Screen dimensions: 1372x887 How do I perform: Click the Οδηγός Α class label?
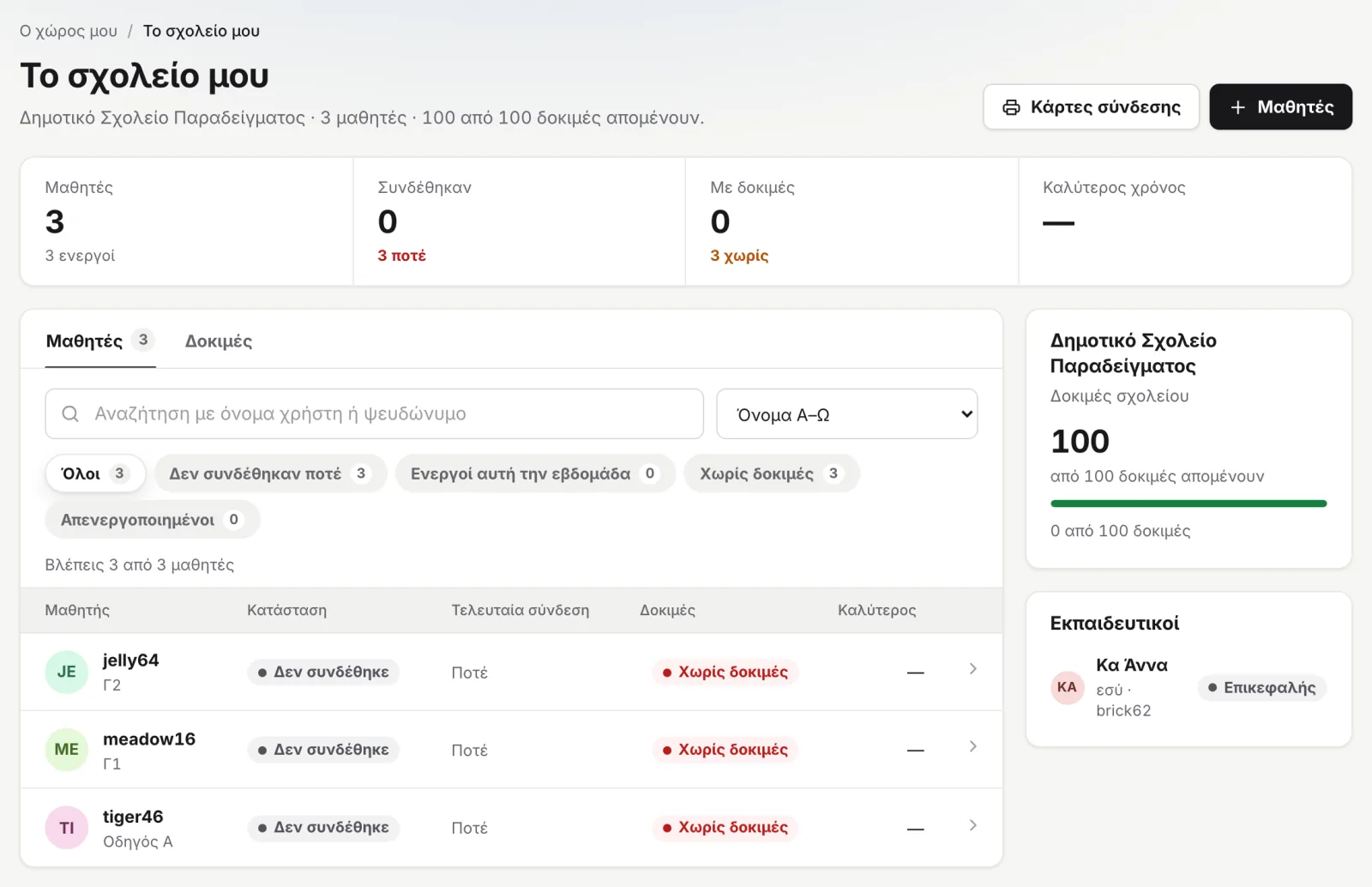[x=138, y=842]
